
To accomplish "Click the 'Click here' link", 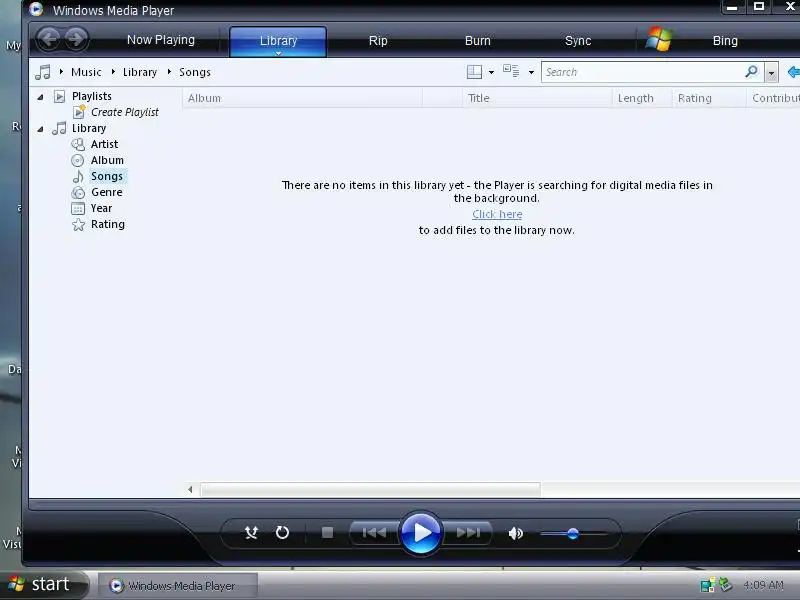I will (497, 214).
